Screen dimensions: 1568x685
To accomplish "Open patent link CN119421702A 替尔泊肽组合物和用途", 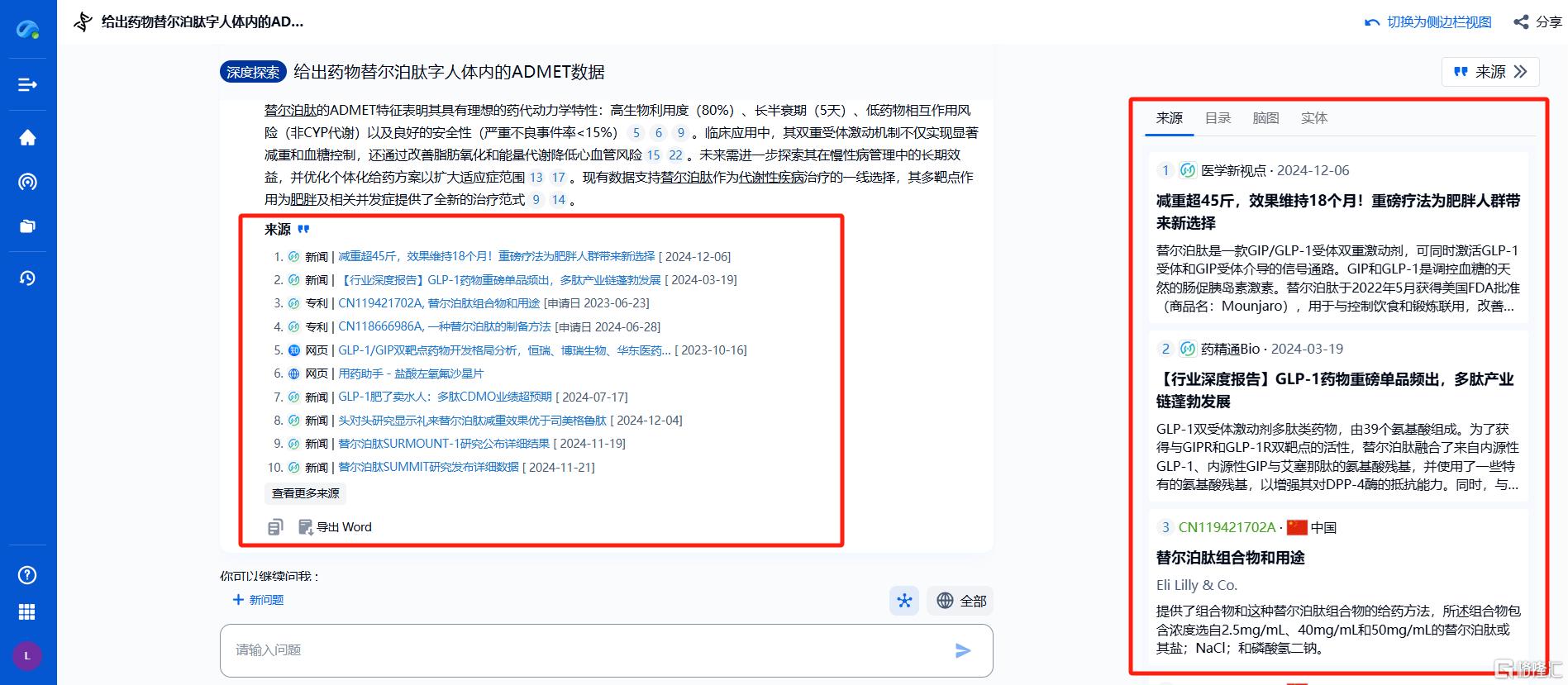I will pyautogui.click(x=439, y=303).
